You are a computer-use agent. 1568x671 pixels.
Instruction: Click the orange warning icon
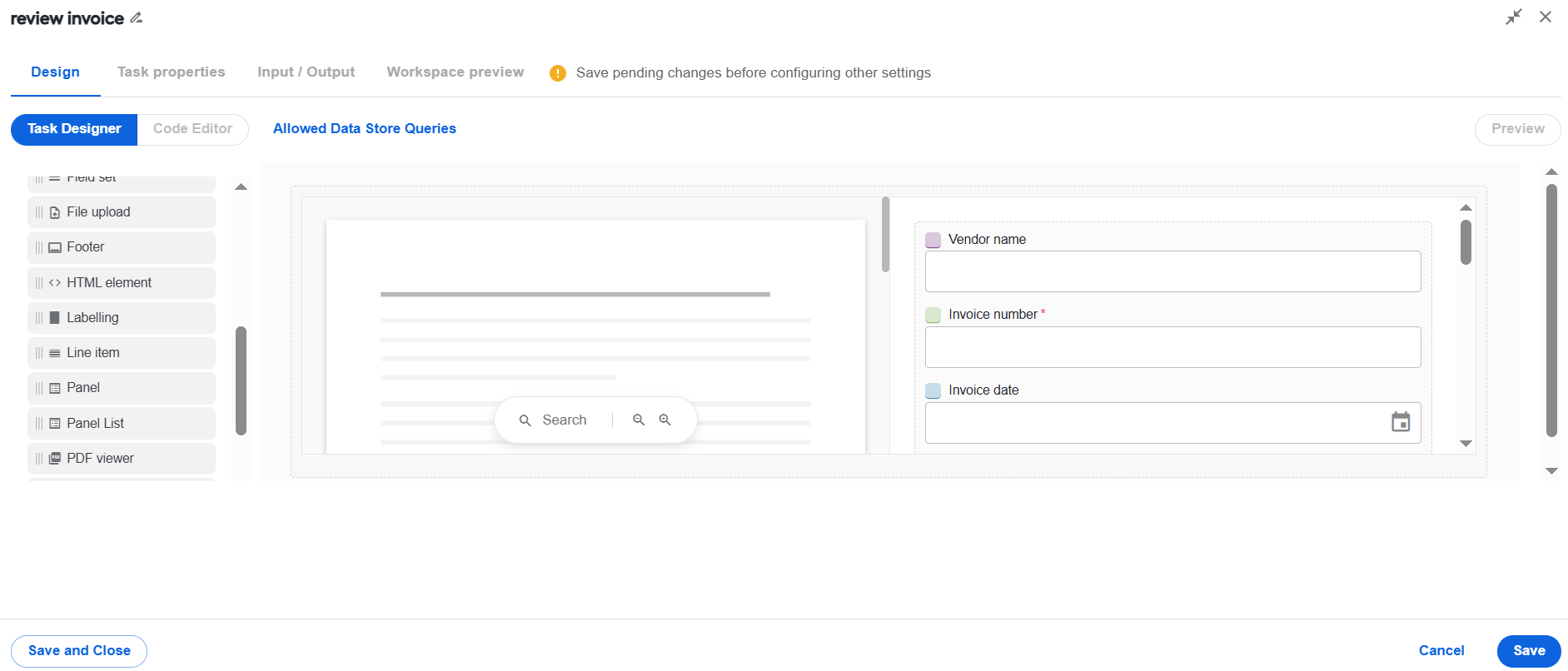point(558,73)
